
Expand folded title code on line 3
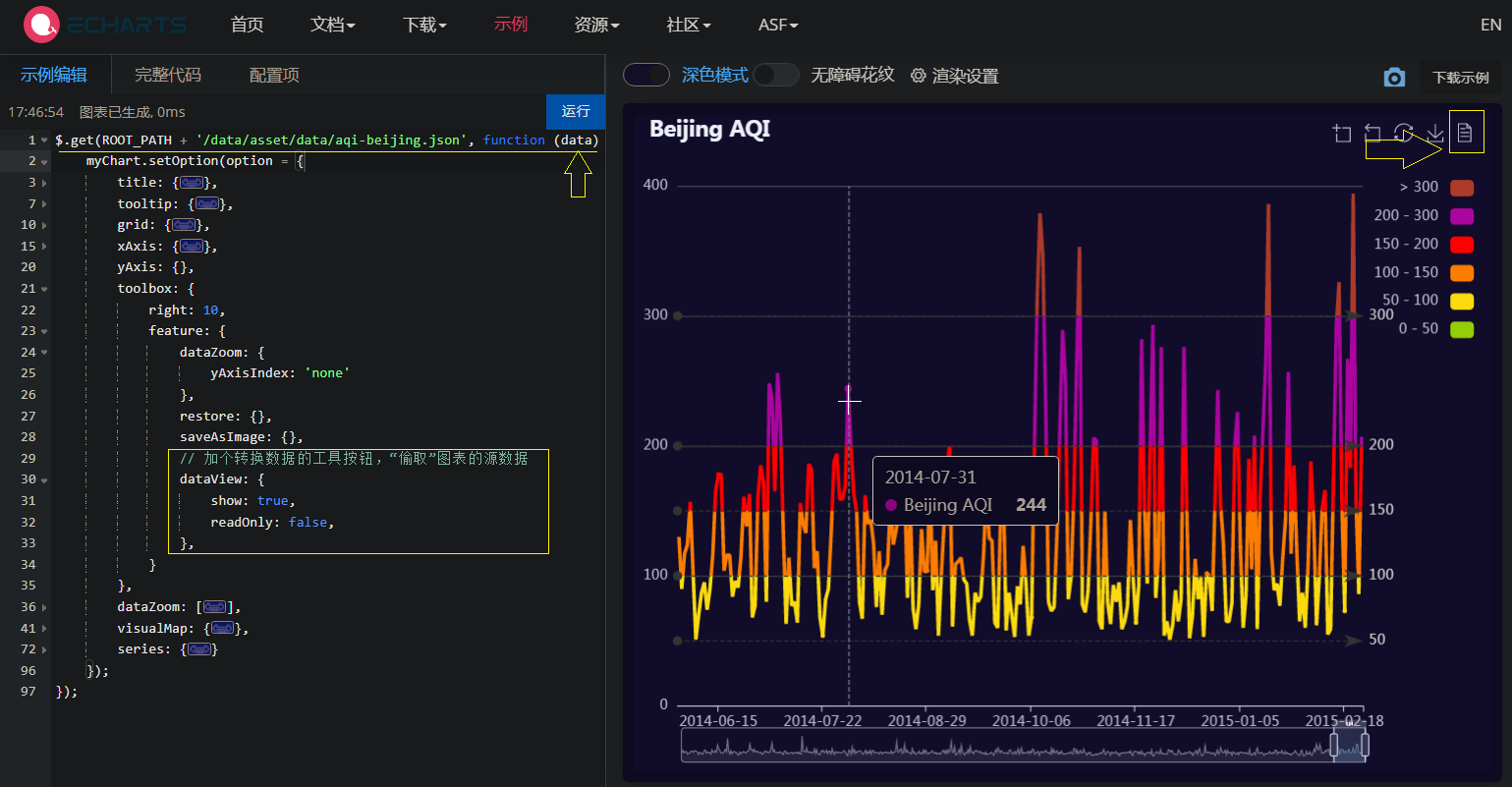pos(44,183)
